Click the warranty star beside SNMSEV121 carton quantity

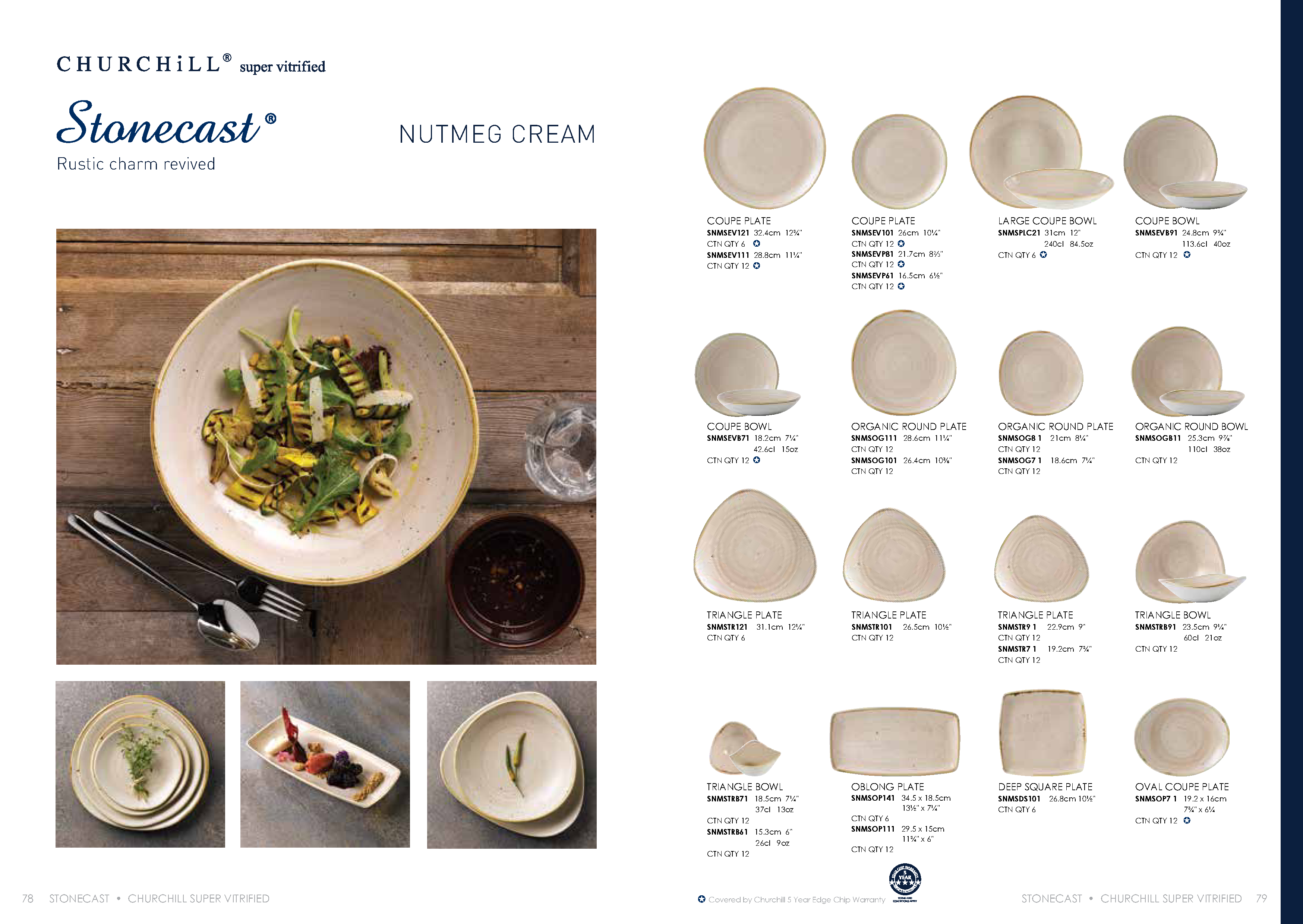(756, 244)
